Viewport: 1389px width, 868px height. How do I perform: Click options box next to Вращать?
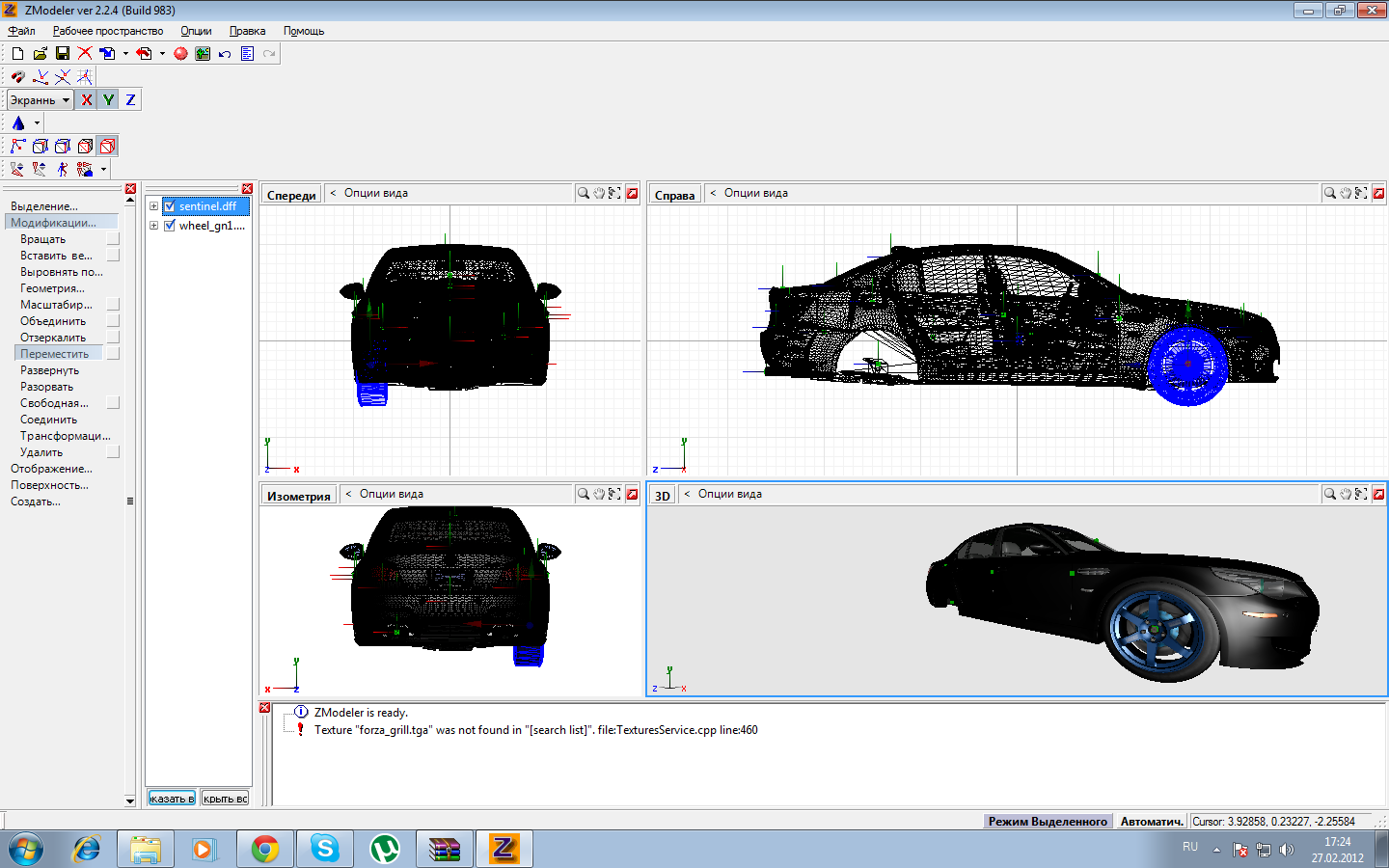(x=113, y=238)
